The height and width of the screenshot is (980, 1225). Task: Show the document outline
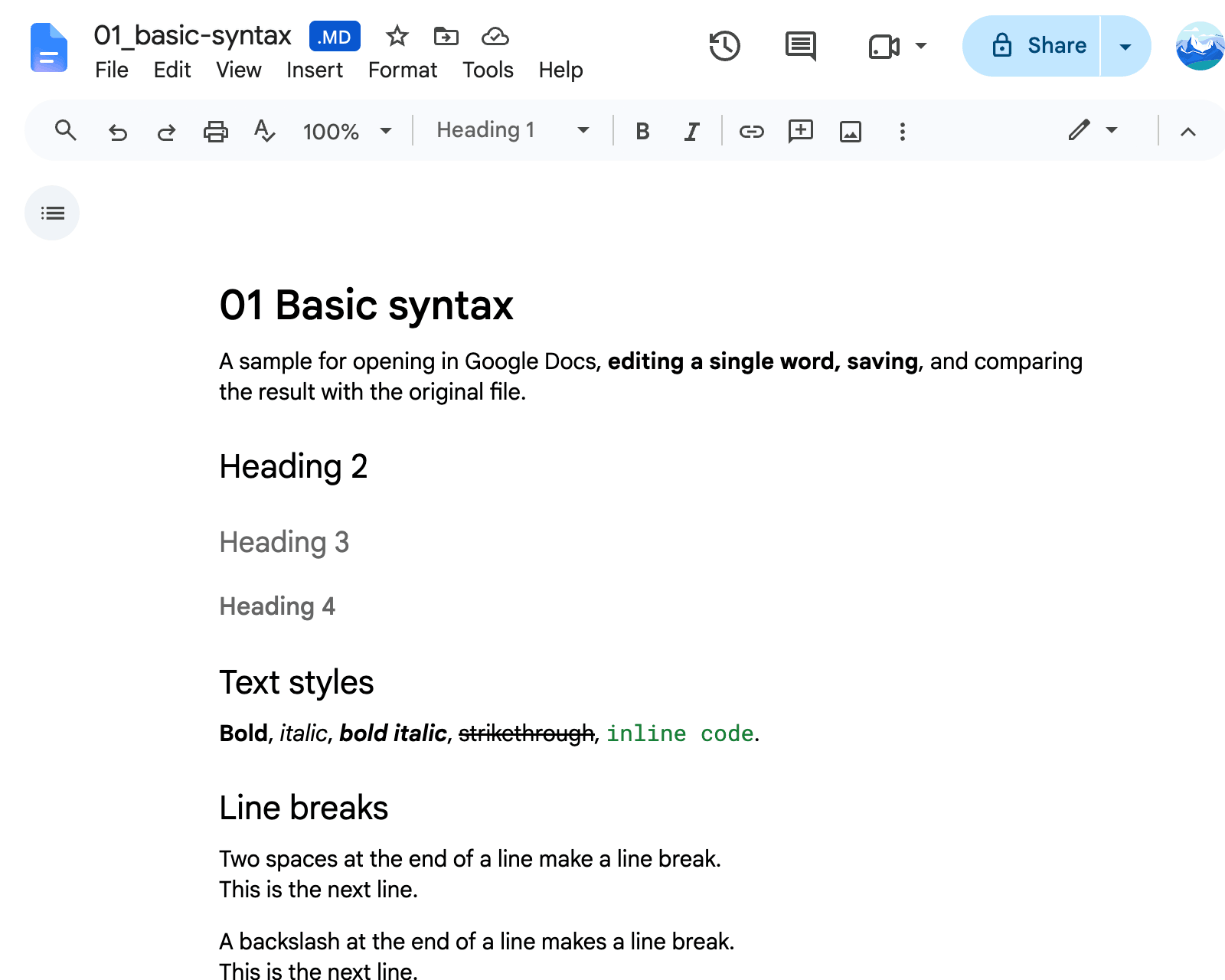[52, 213]
